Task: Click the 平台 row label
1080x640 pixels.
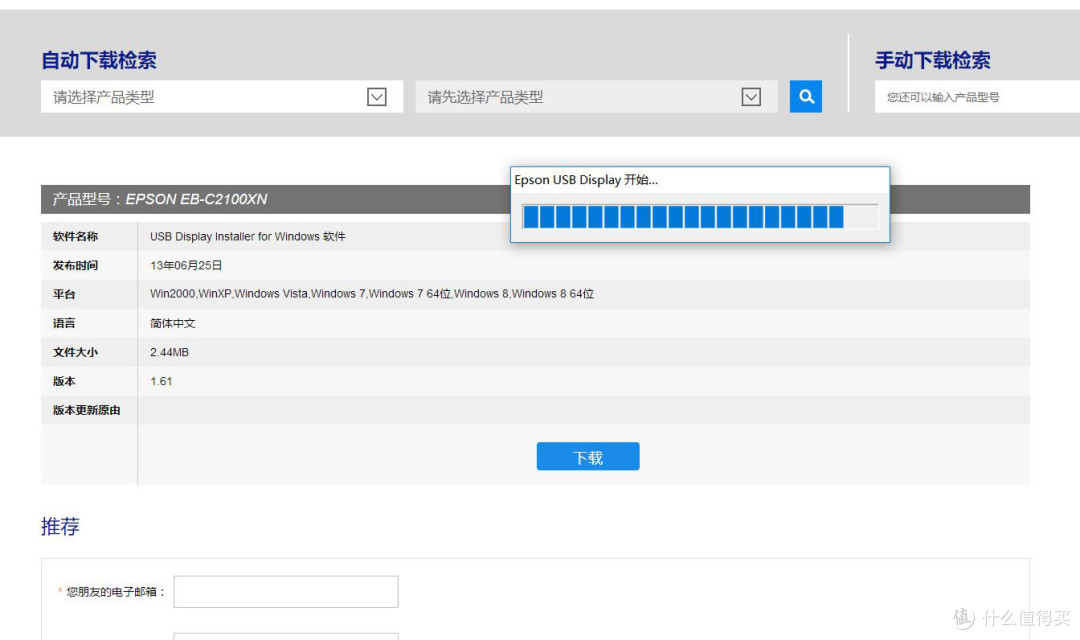Action: [x=64, y=294]
